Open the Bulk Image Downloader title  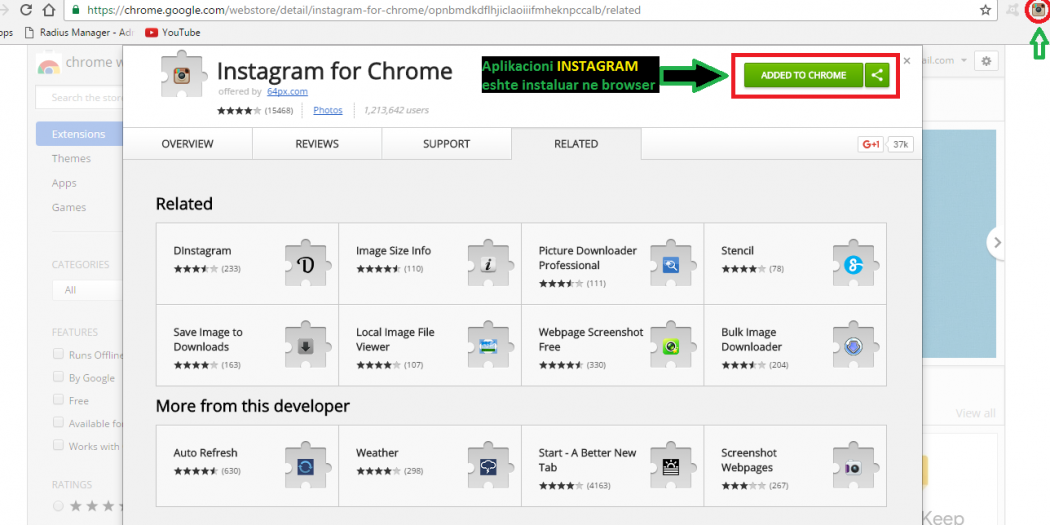click(751, 340)
